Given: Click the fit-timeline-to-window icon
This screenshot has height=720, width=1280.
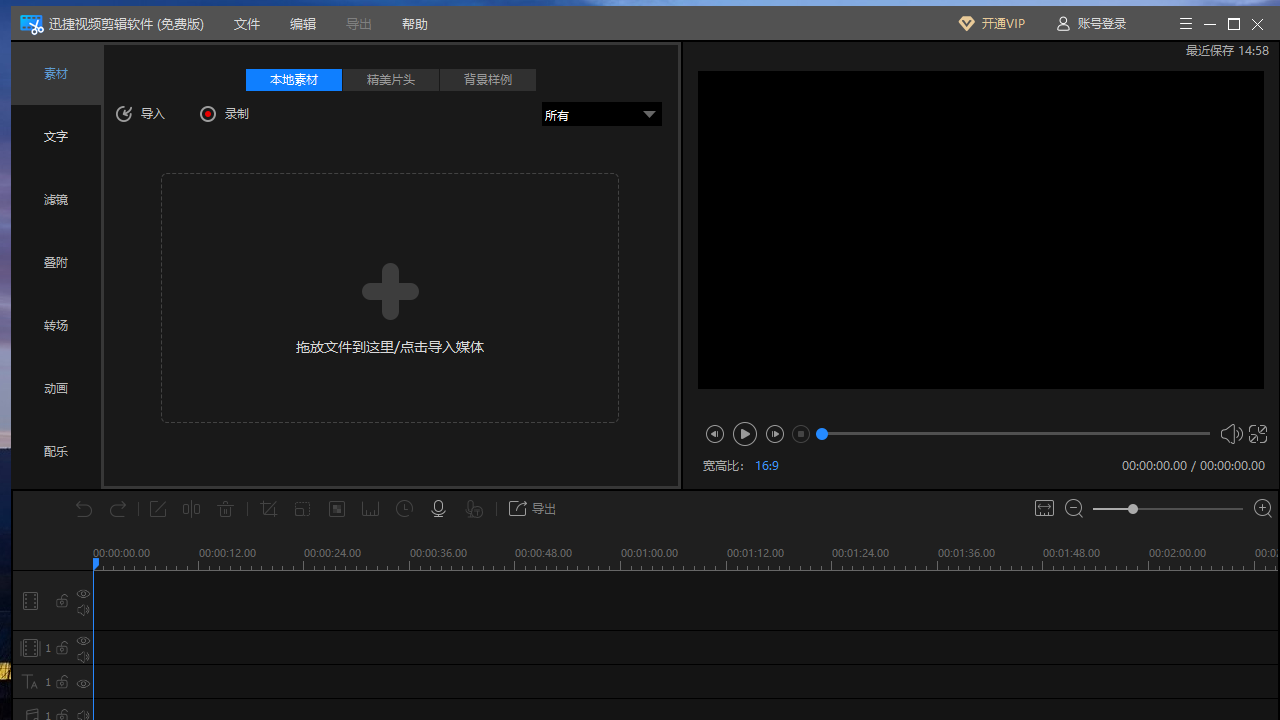Looking at the screenshot, I should [1044, 509].
